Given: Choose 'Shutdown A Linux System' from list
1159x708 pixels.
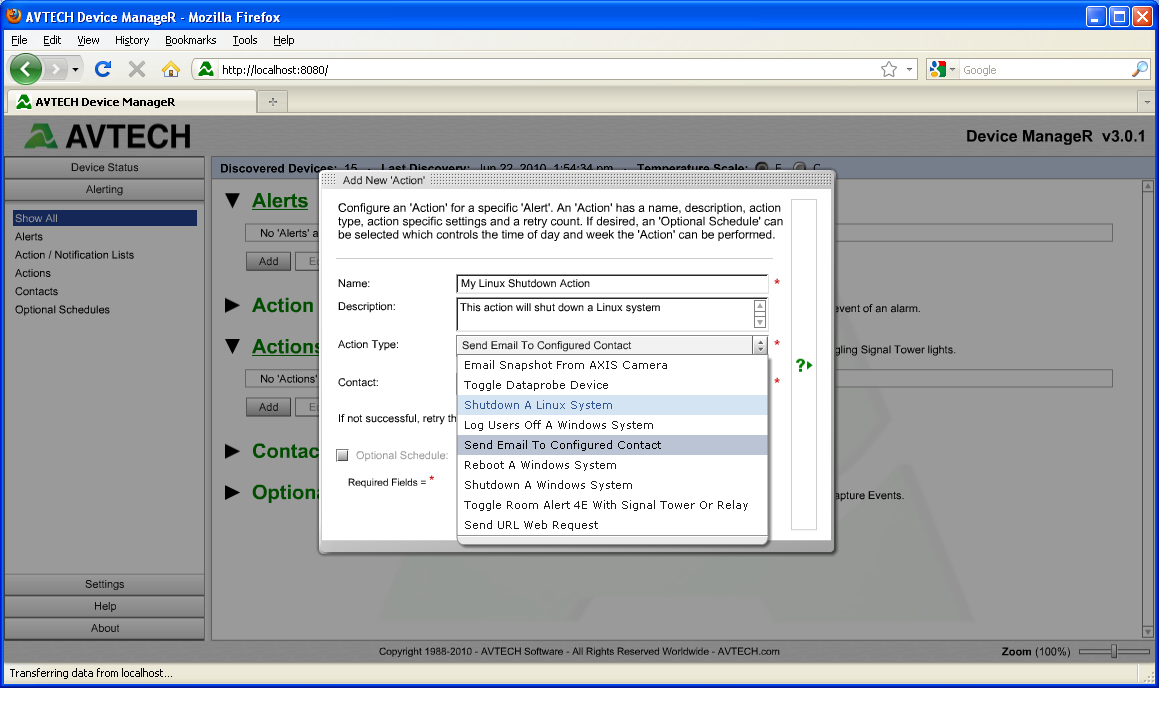Looking at the screenshot, I should (538, 405).
